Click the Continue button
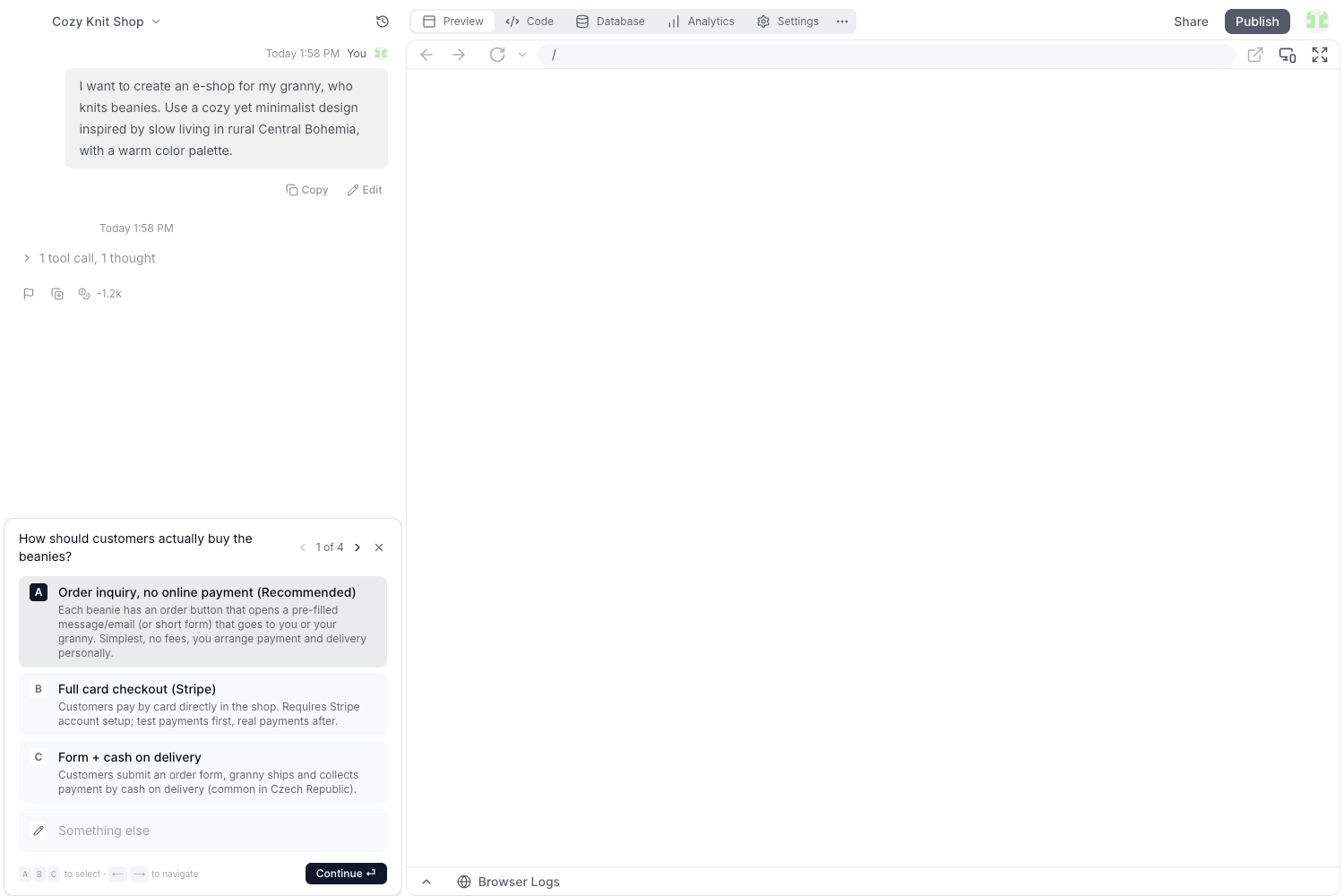This screenshot has width=1344, height=896. tap(346, 874)
